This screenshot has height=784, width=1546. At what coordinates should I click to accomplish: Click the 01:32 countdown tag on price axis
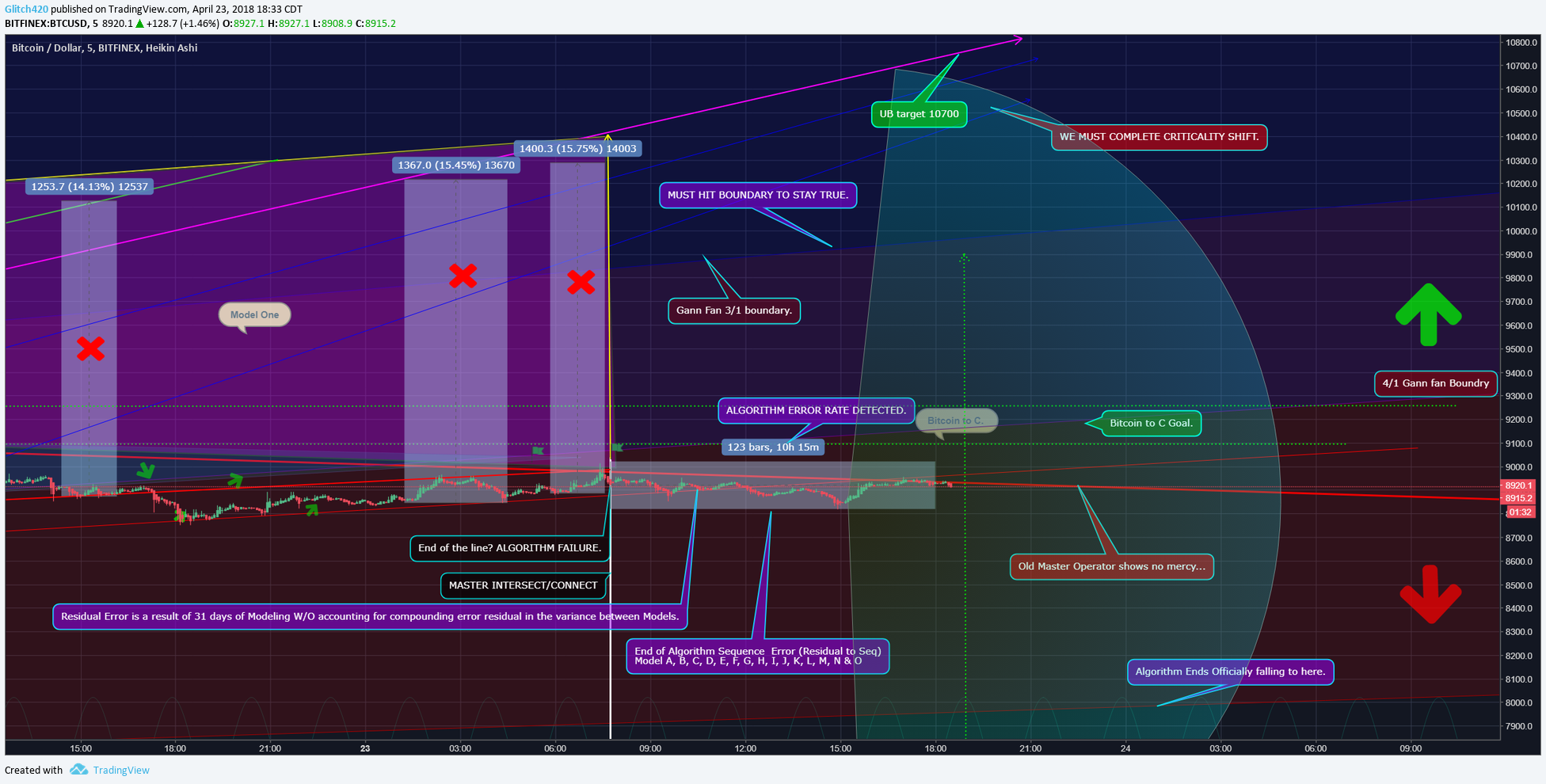coord(1519,512)
